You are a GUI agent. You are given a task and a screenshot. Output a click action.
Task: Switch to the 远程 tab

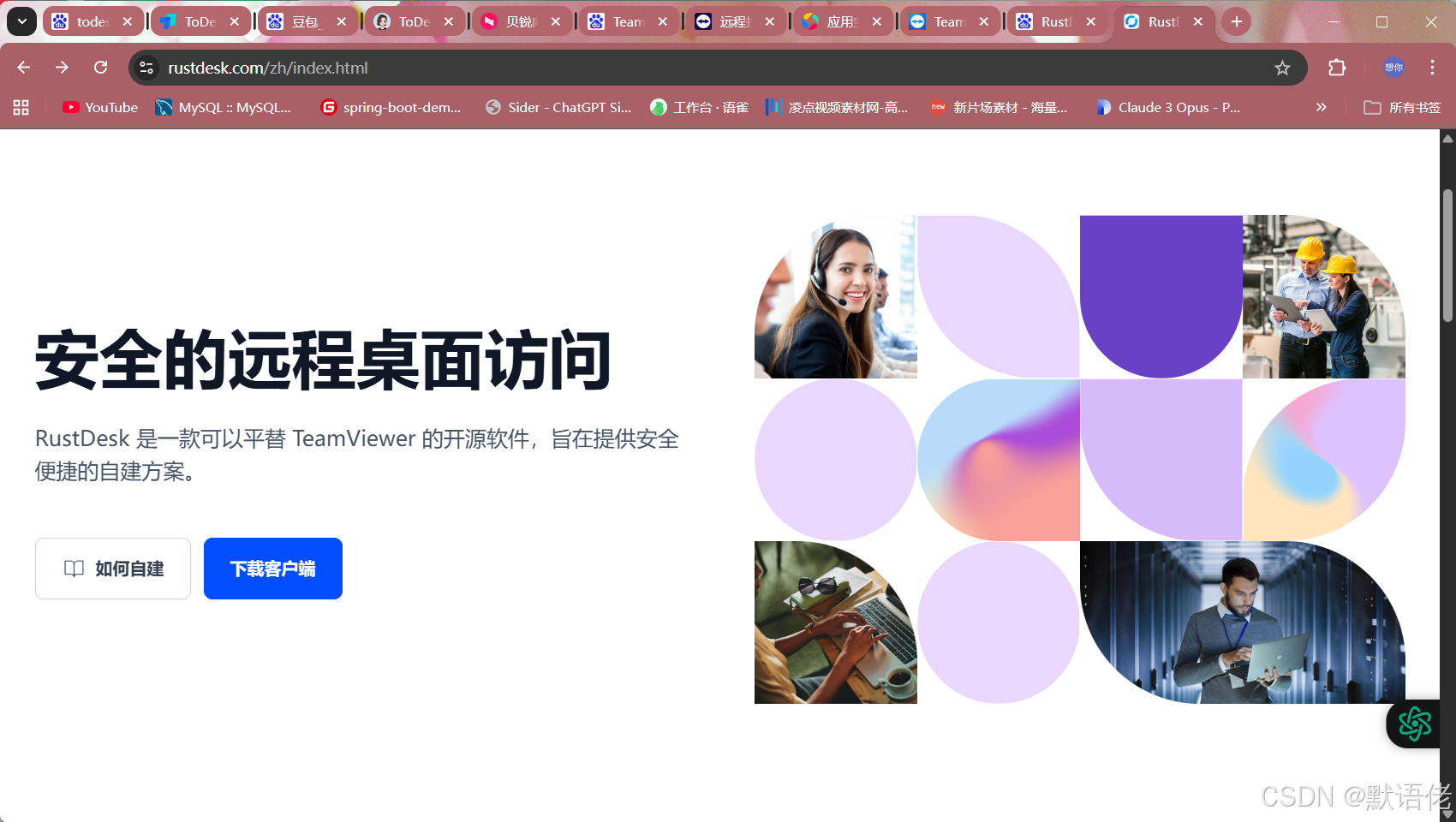(735, 21)
